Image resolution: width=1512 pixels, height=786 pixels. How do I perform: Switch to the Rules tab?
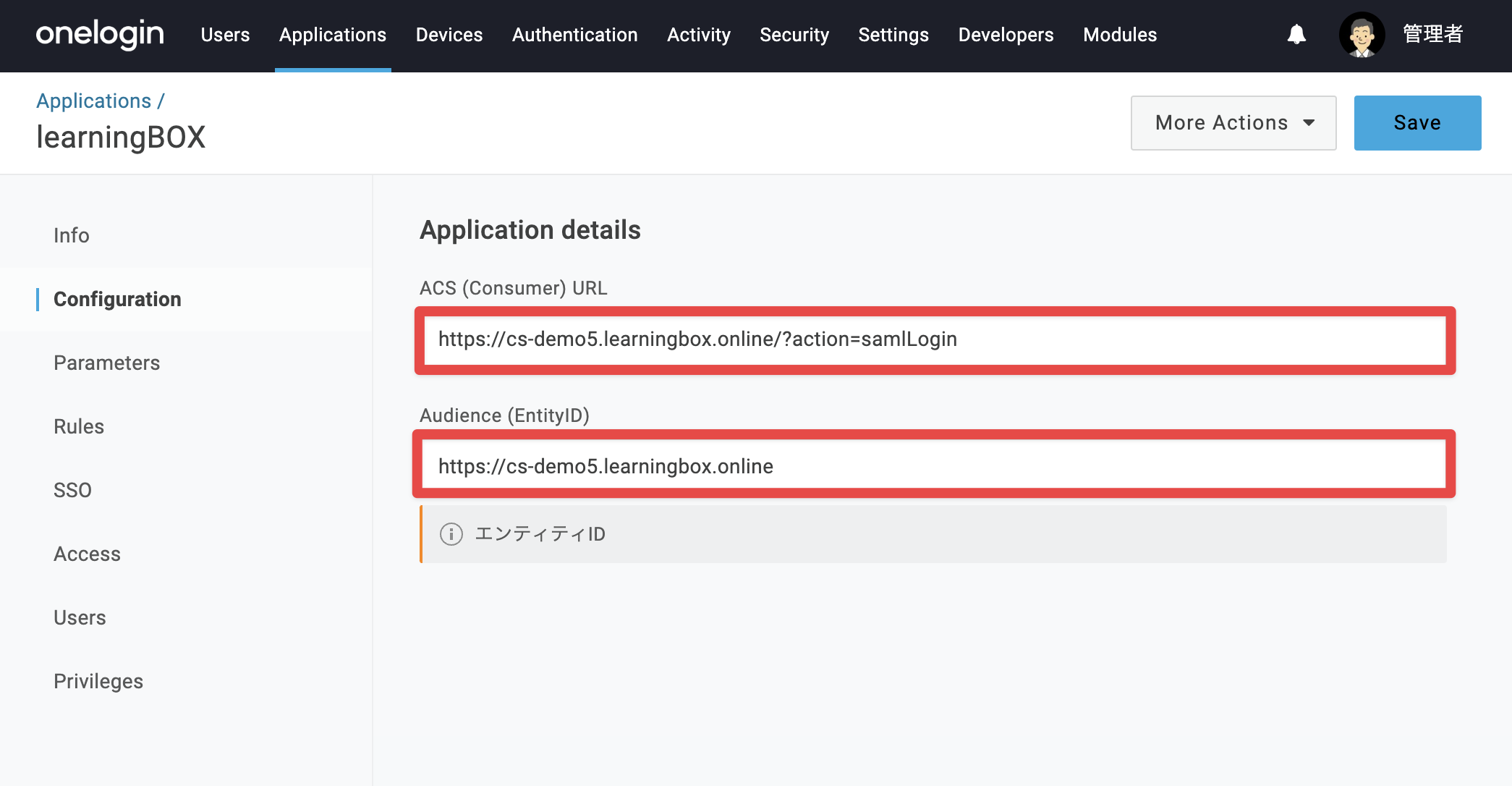click(x=79, y=426)
